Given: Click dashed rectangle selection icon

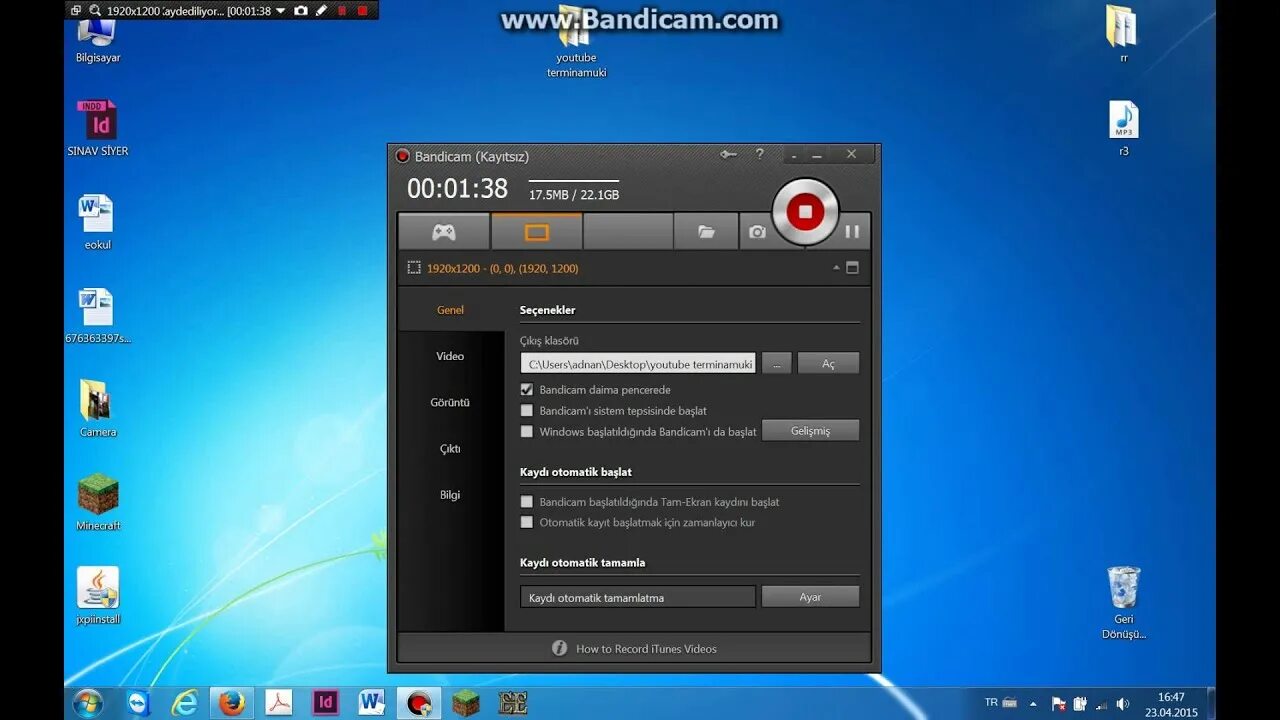Looking at the screenshot, I should 414,268.
